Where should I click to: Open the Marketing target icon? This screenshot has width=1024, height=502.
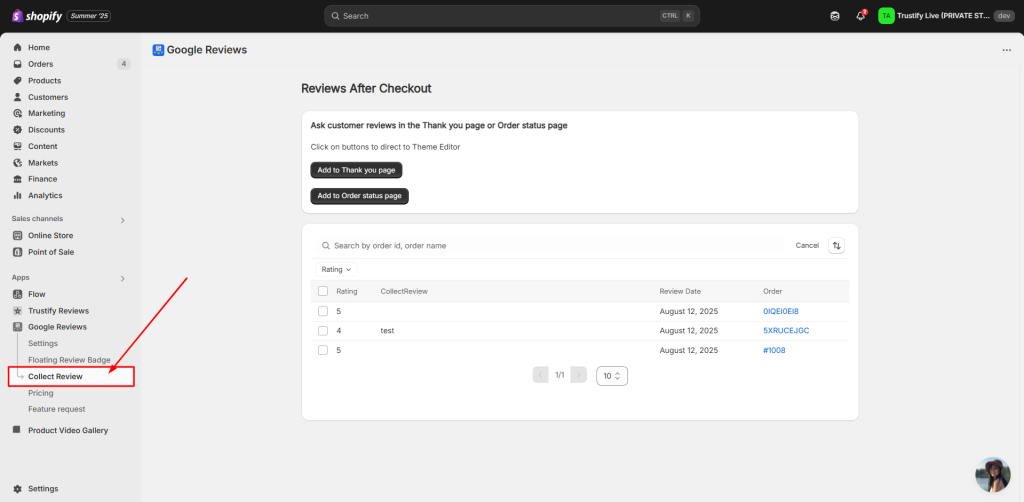coord(18,113)
